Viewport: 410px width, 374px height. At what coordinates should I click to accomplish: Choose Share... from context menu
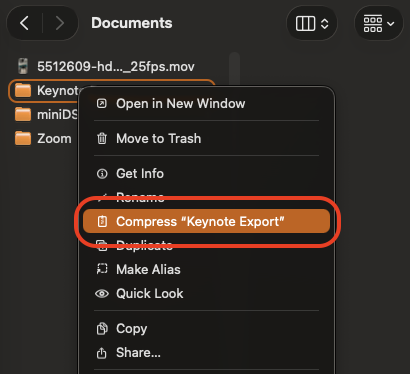(206, 352)
